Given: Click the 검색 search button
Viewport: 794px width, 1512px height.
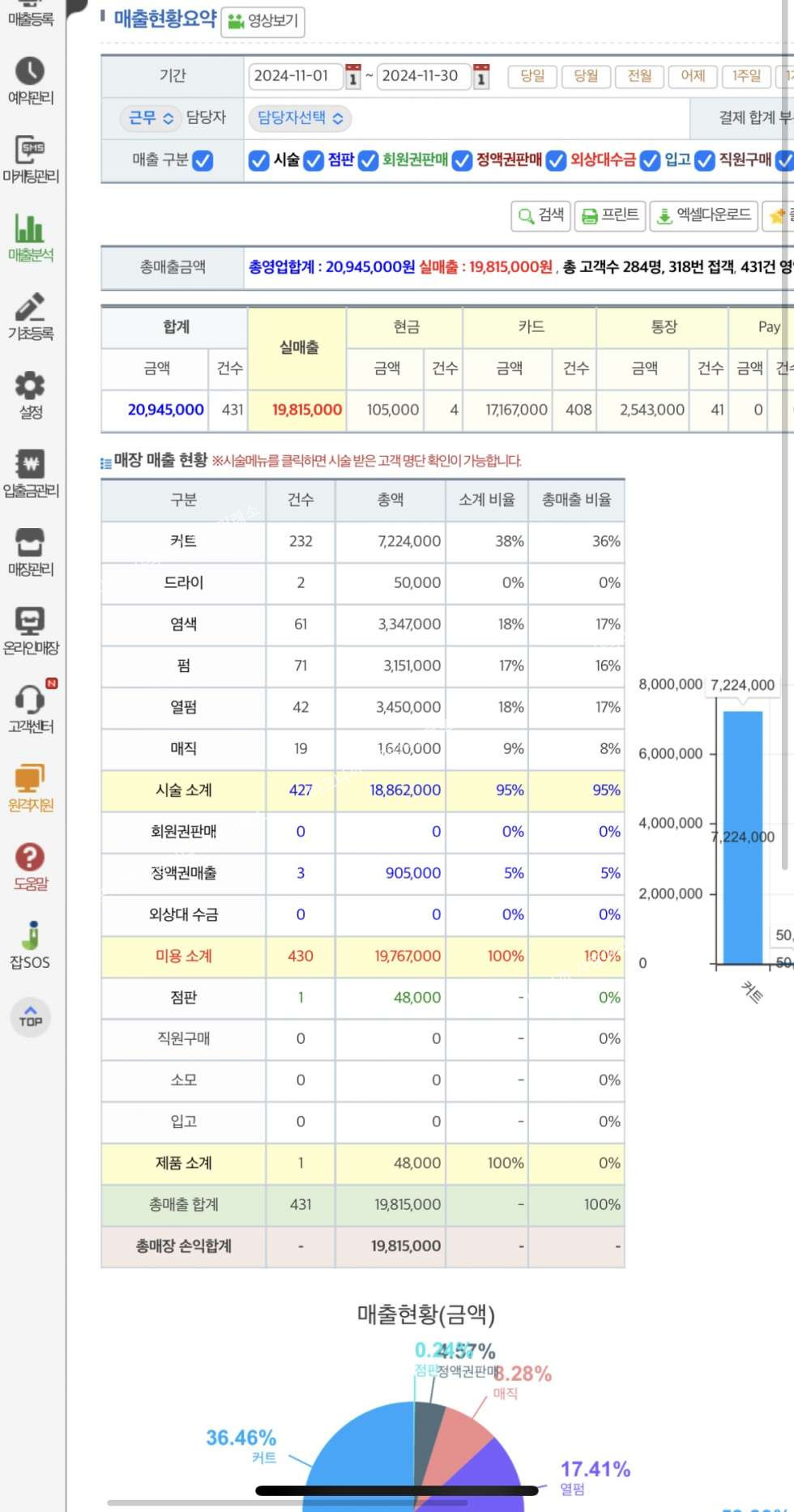Looking at the screenshot, I should 540,215.
